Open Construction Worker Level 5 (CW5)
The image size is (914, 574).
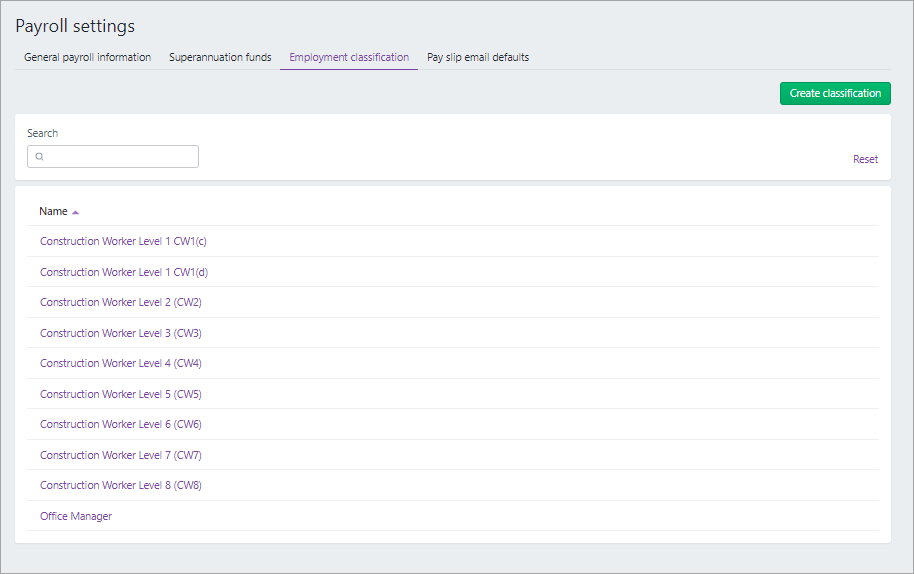pyautogui.click(x=121, y=395)
